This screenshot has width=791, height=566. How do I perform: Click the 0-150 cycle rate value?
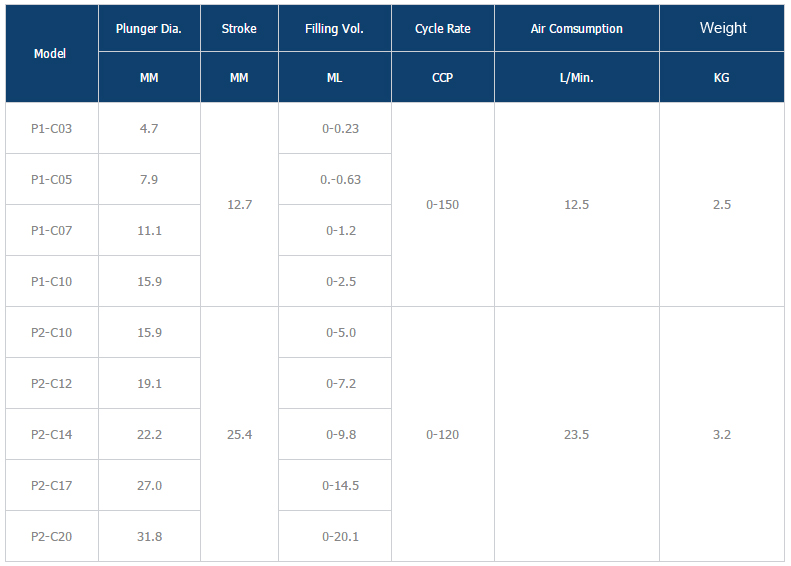coord(442,205)
